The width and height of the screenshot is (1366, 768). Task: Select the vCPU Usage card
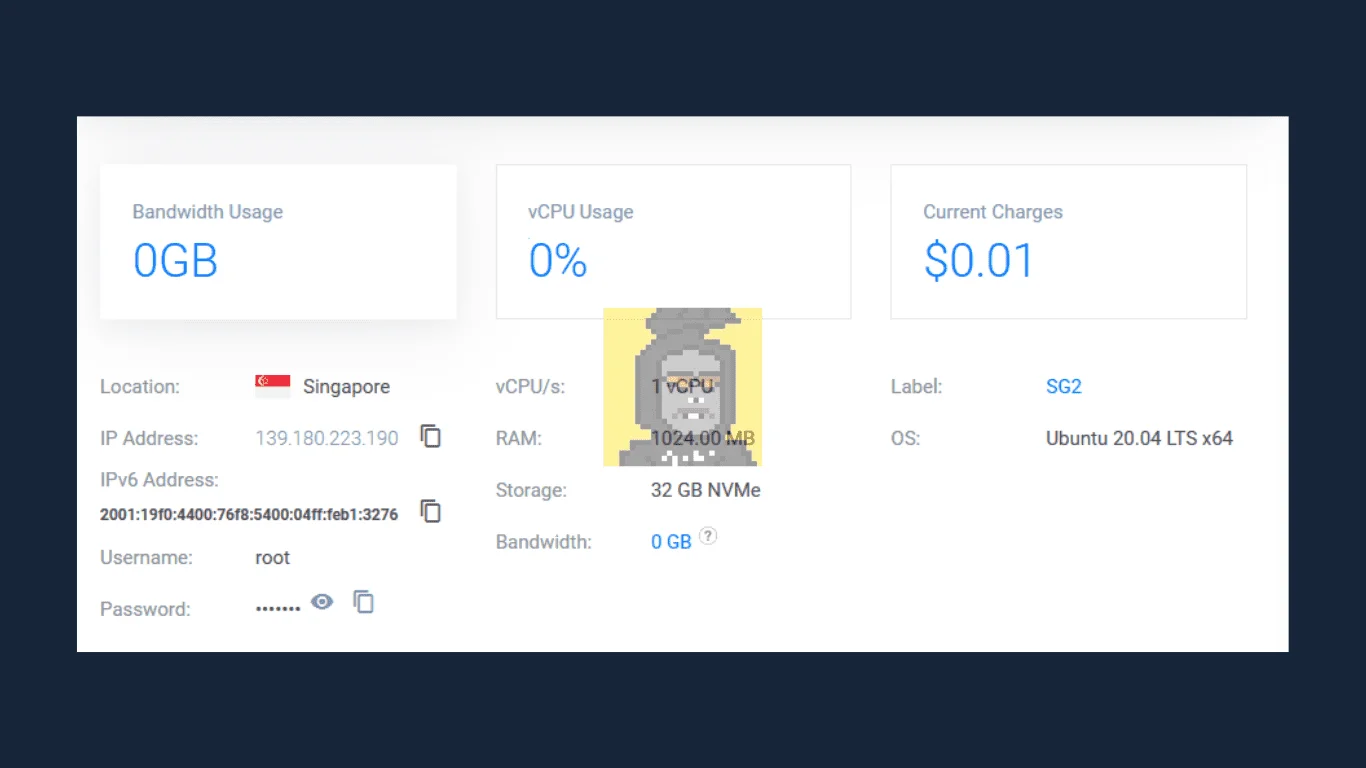[673, 242]
